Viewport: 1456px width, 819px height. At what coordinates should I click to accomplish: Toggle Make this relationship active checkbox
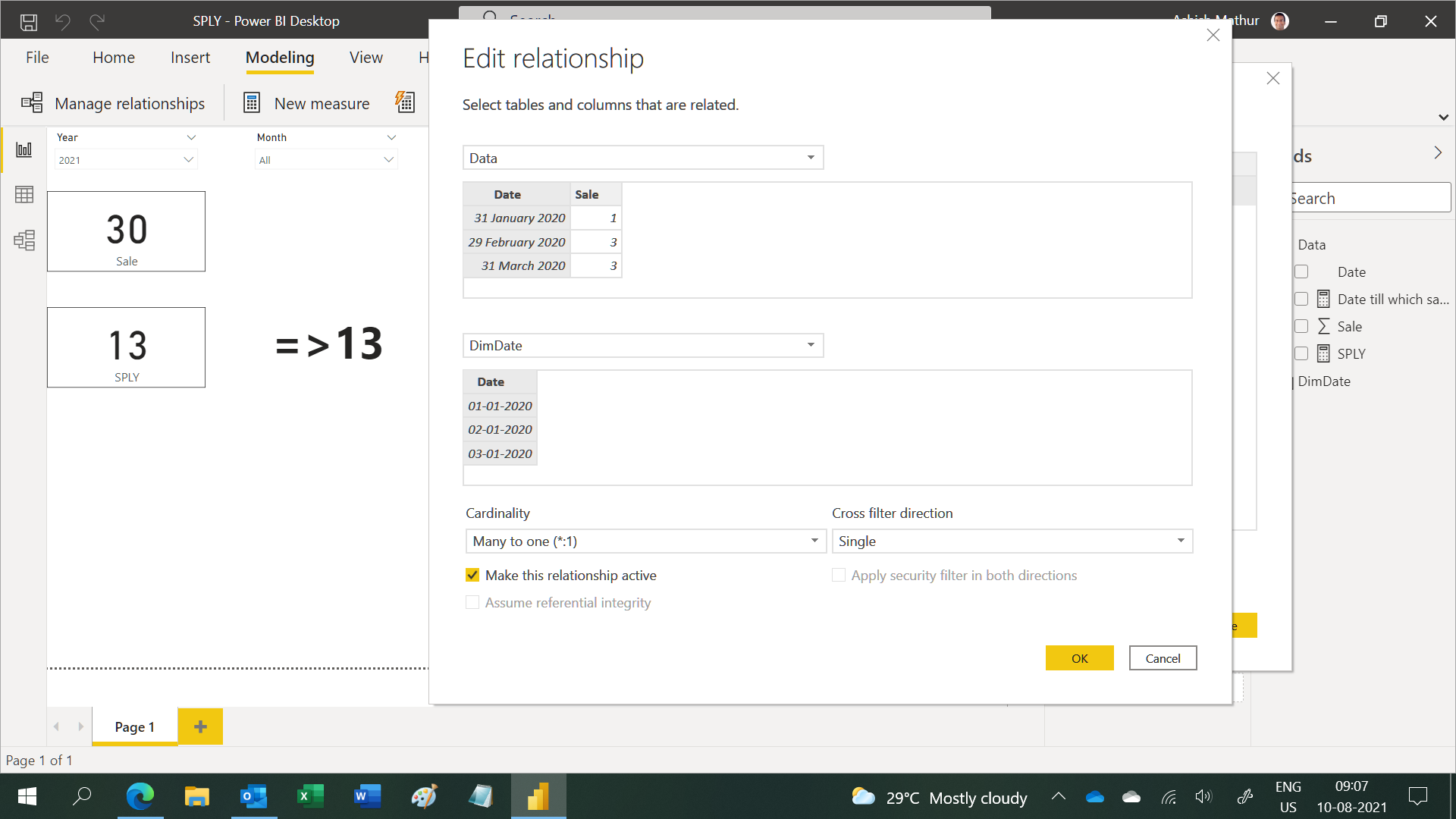472,576
